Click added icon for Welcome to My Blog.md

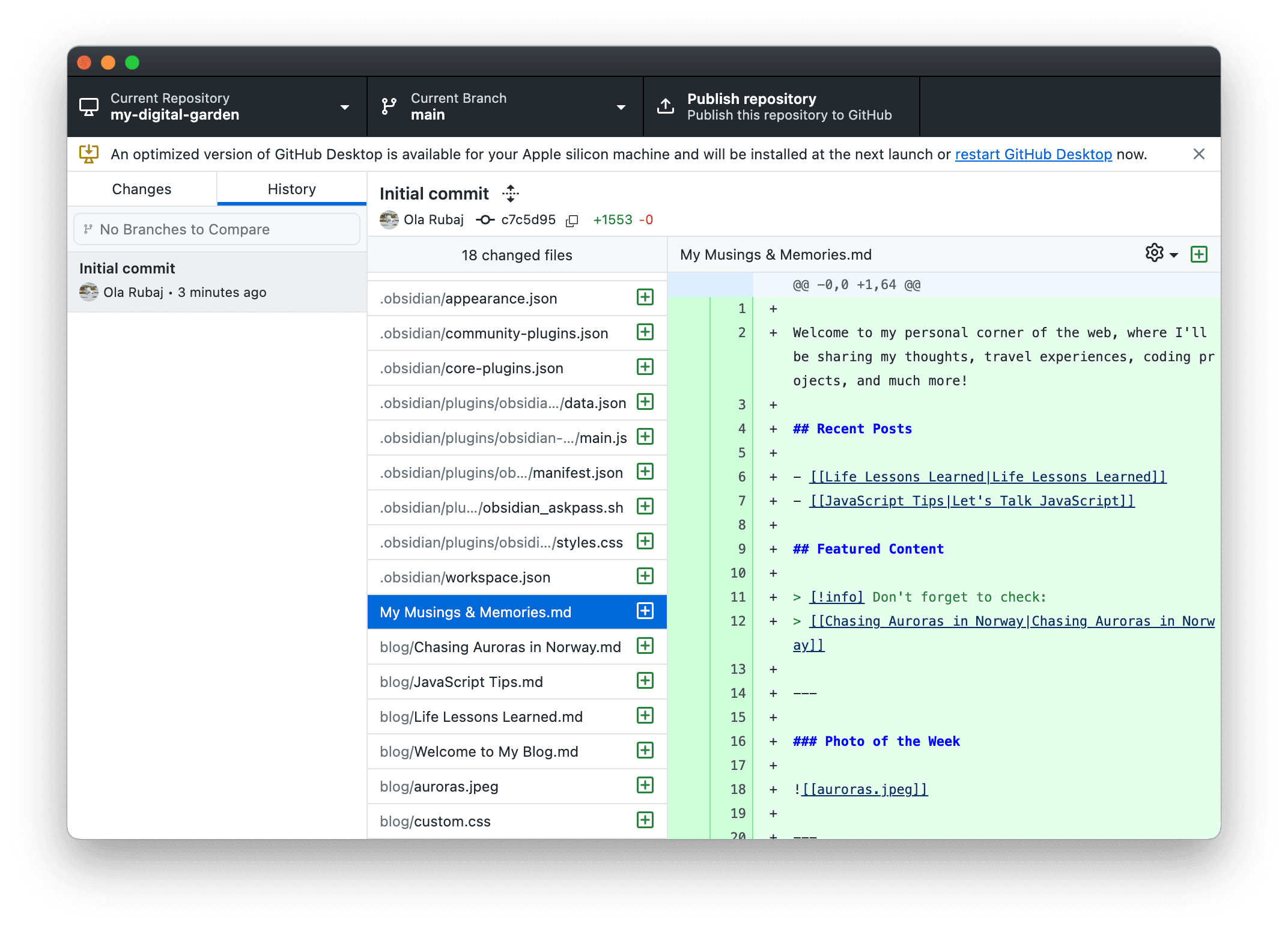pyautogui.click(x=645, y=750)
